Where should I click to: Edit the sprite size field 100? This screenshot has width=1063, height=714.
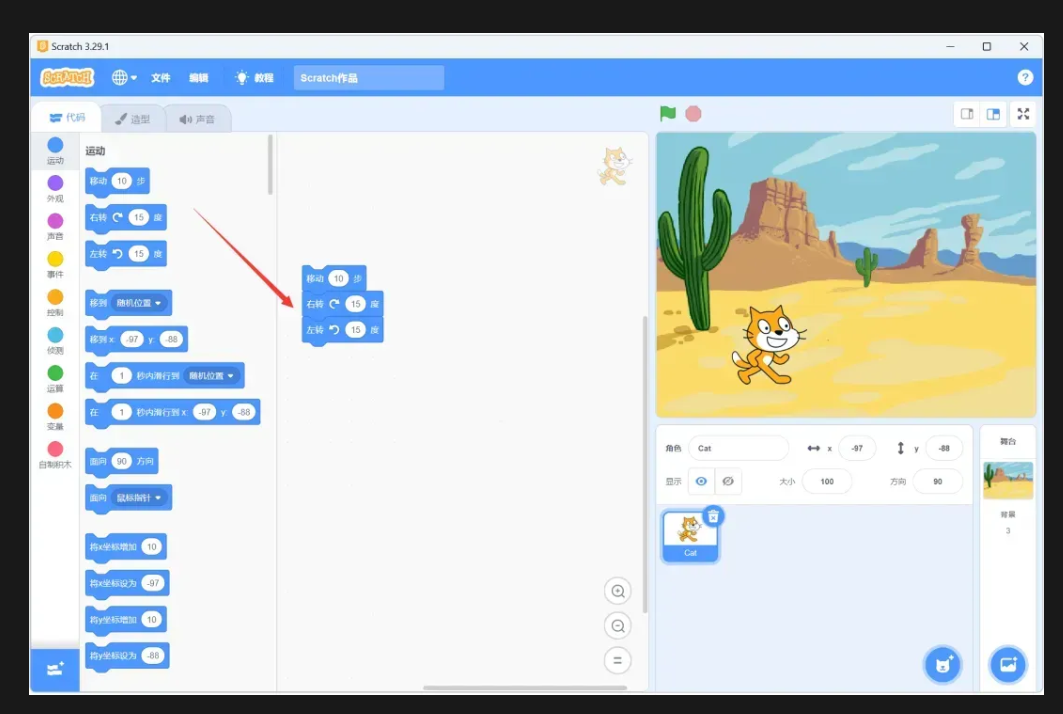(x=826, y=481)
